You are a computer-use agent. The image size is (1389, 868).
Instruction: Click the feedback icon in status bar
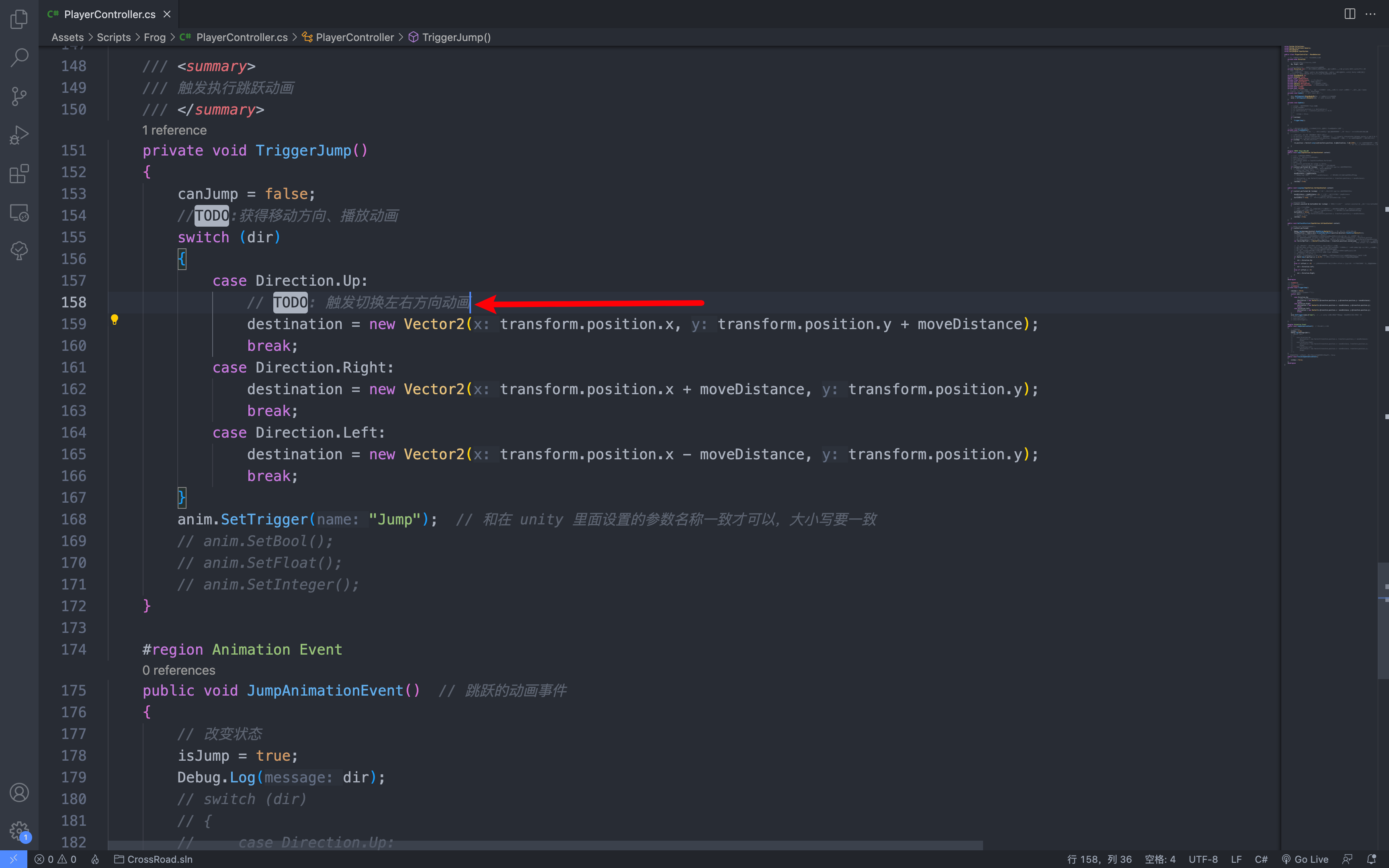tap(1348, 860)
